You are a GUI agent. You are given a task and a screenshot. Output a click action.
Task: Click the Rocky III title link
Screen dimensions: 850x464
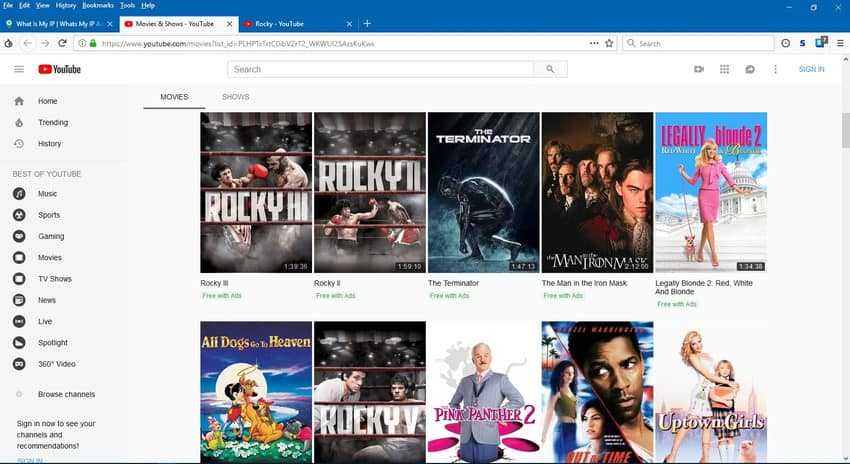pos(214,283)
